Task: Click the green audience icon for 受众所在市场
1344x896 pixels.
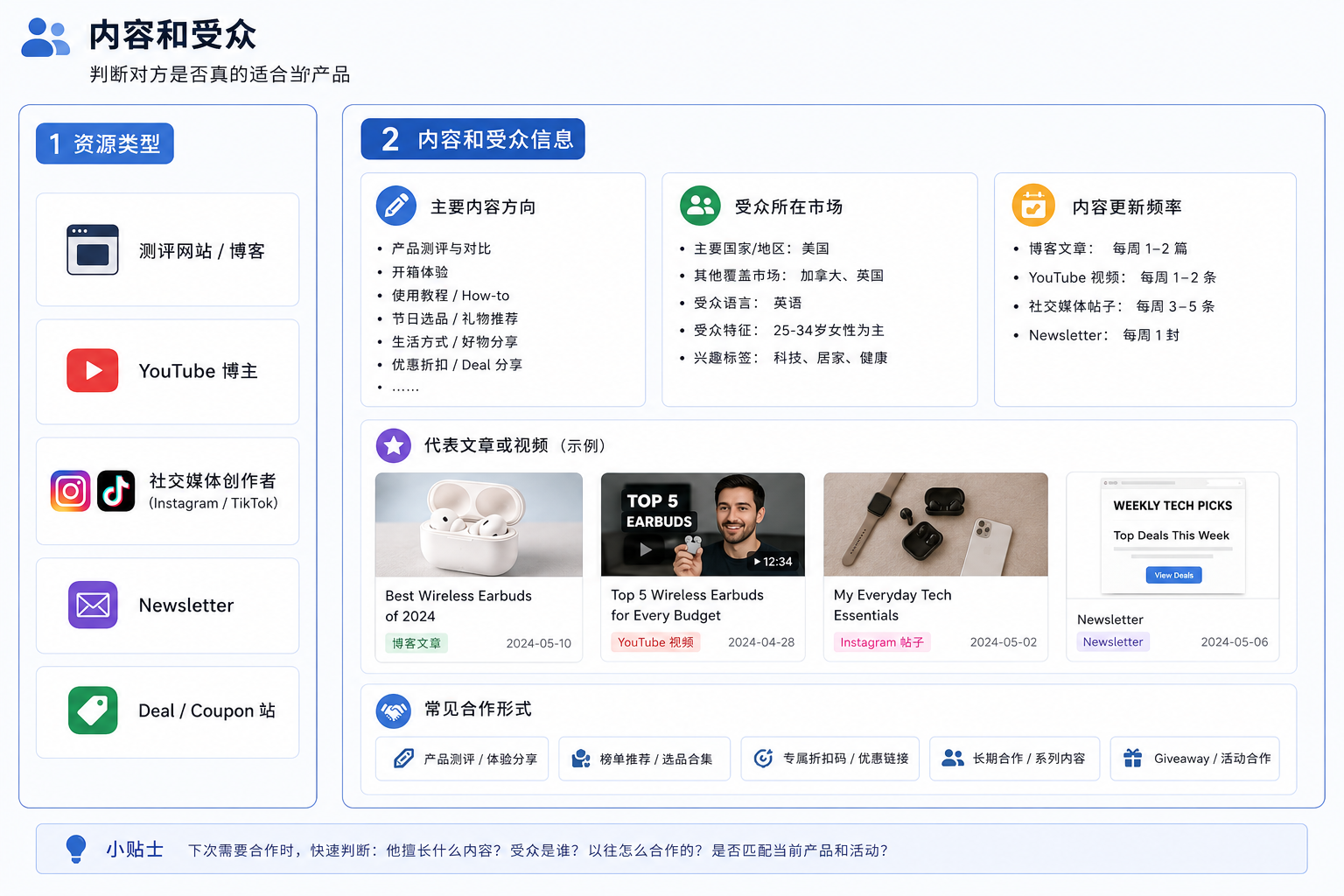Action: (701, 206)
